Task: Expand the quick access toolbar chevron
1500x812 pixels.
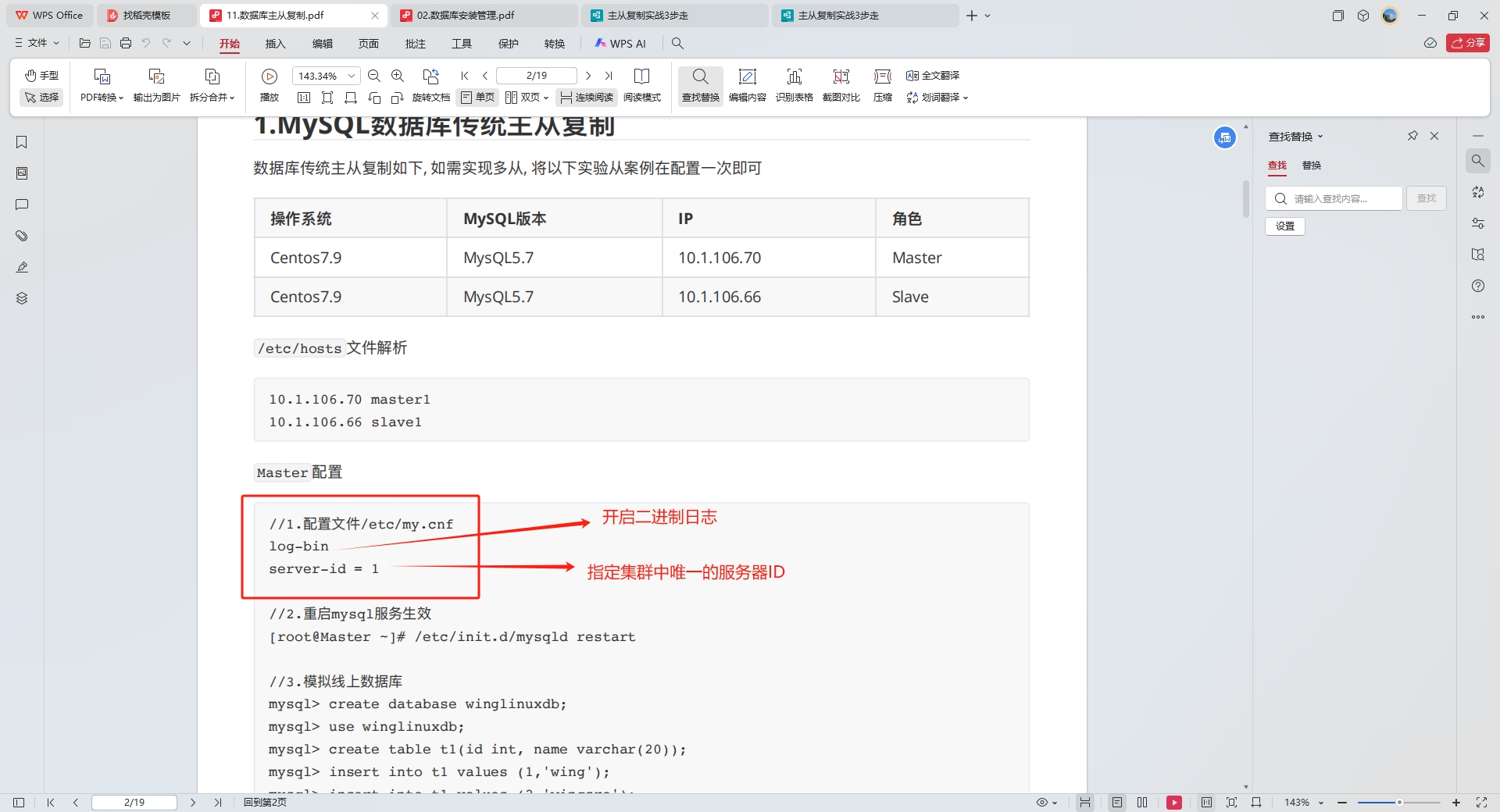Action: [187, 43]
